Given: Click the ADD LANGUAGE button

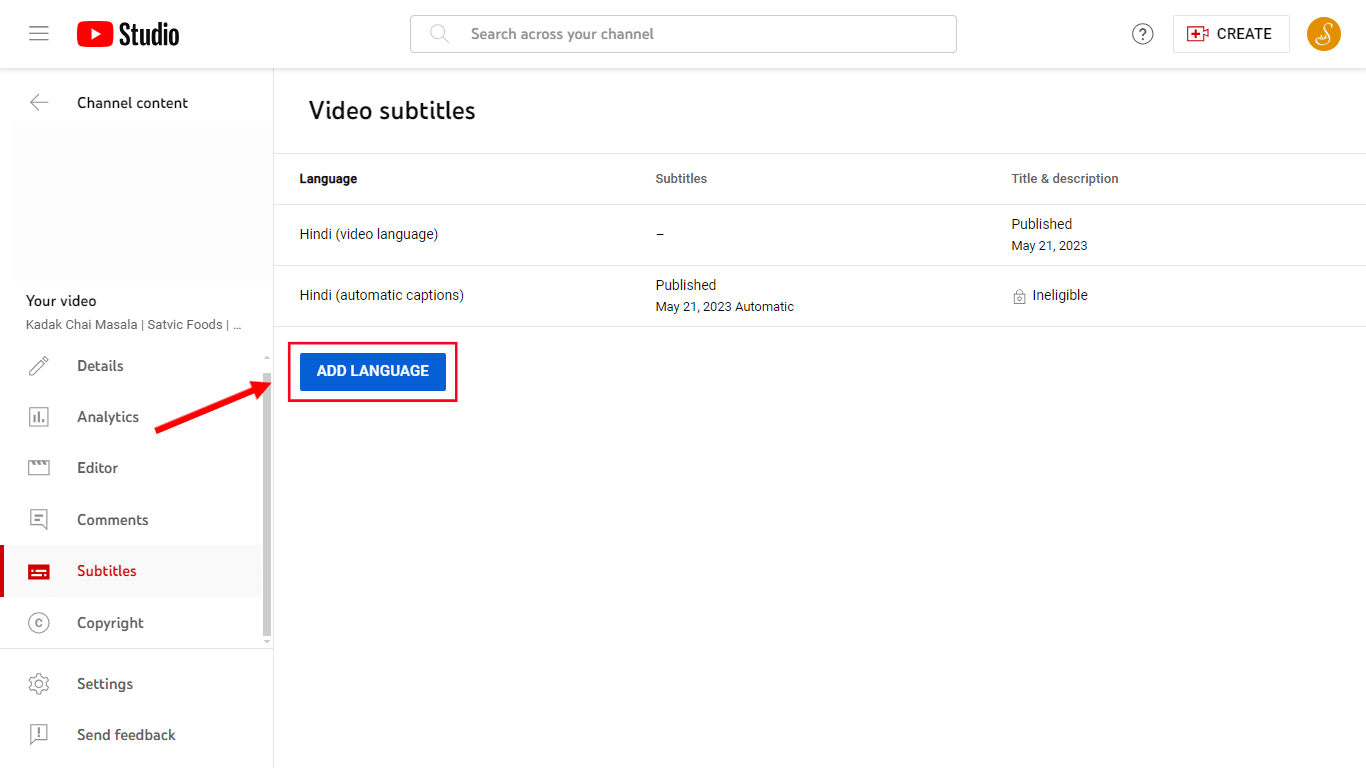Looking at the screenshot, I should coord(372,371).
